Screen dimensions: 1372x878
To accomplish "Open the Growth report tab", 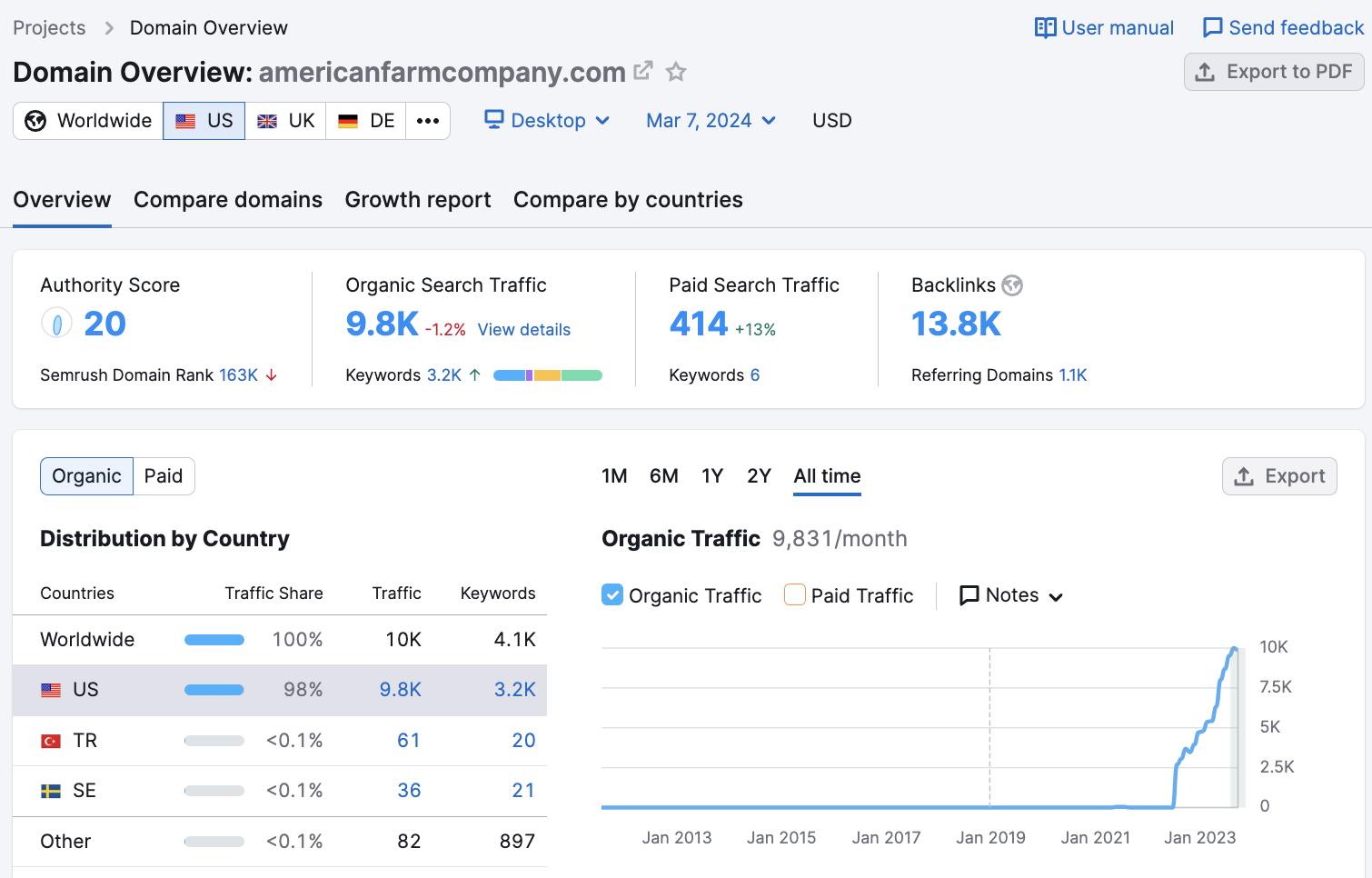I will click(x=418, y=200).
